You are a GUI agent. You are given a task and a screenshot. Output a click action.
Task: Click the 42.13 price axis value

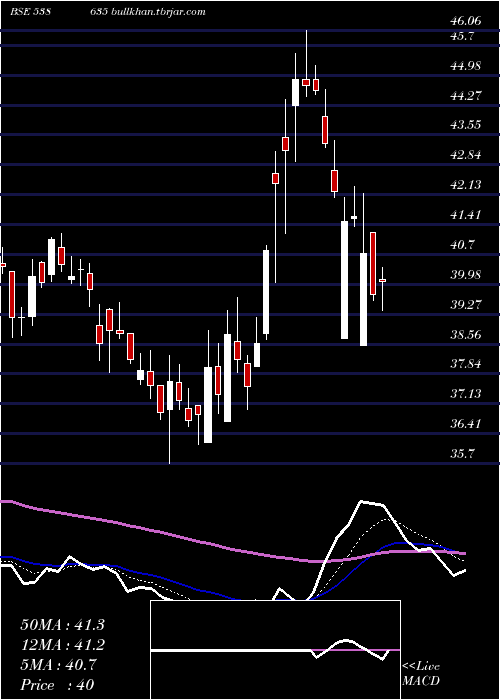466,184
